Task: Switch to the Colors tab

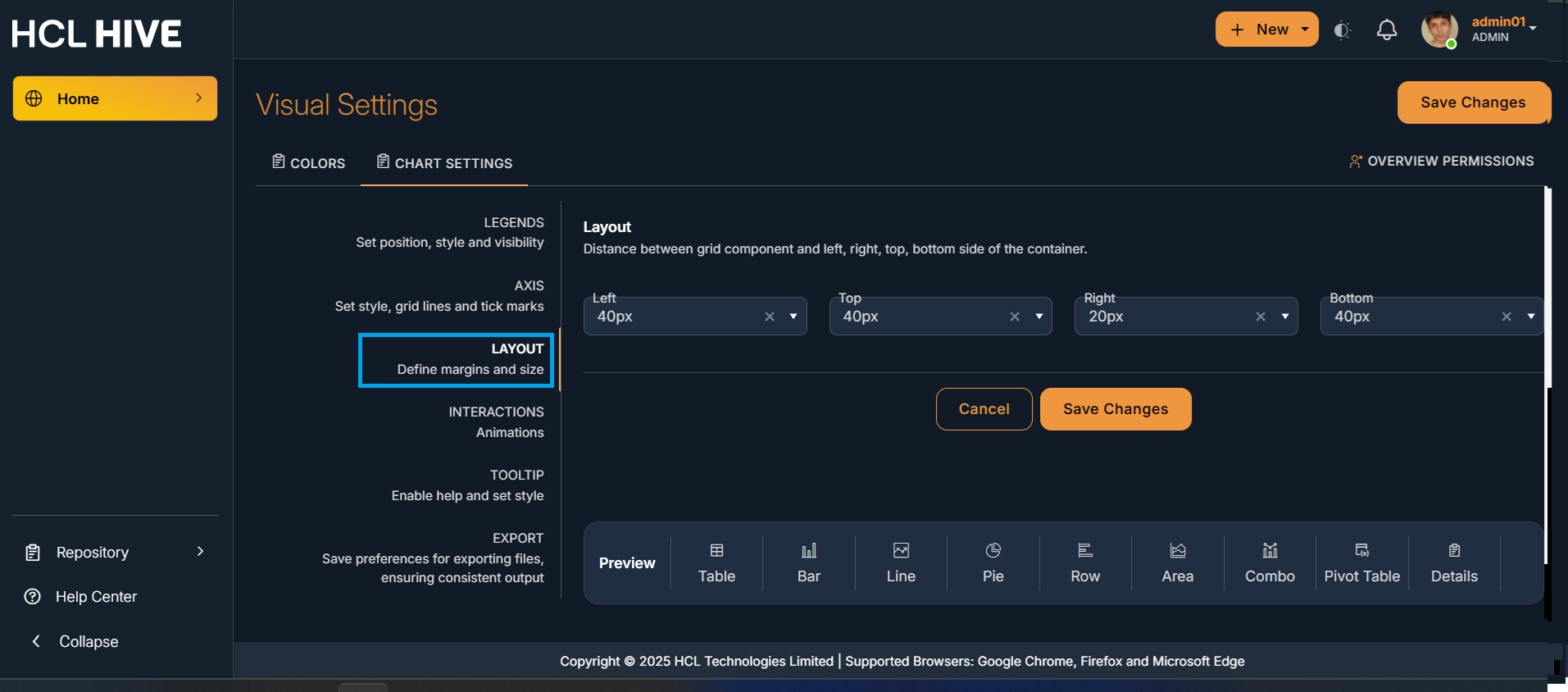Action: [309, 163]
